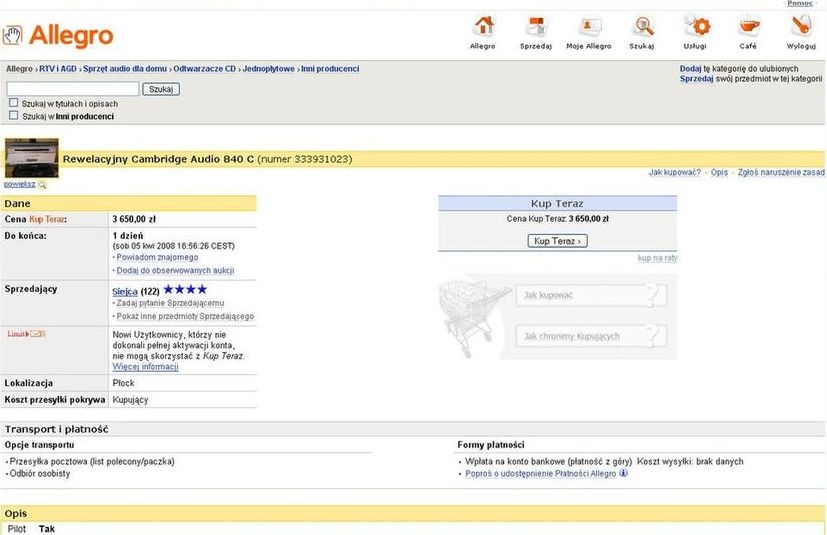Enable 'Szukaj w Inni producenci' checkbox

[14, 116]
